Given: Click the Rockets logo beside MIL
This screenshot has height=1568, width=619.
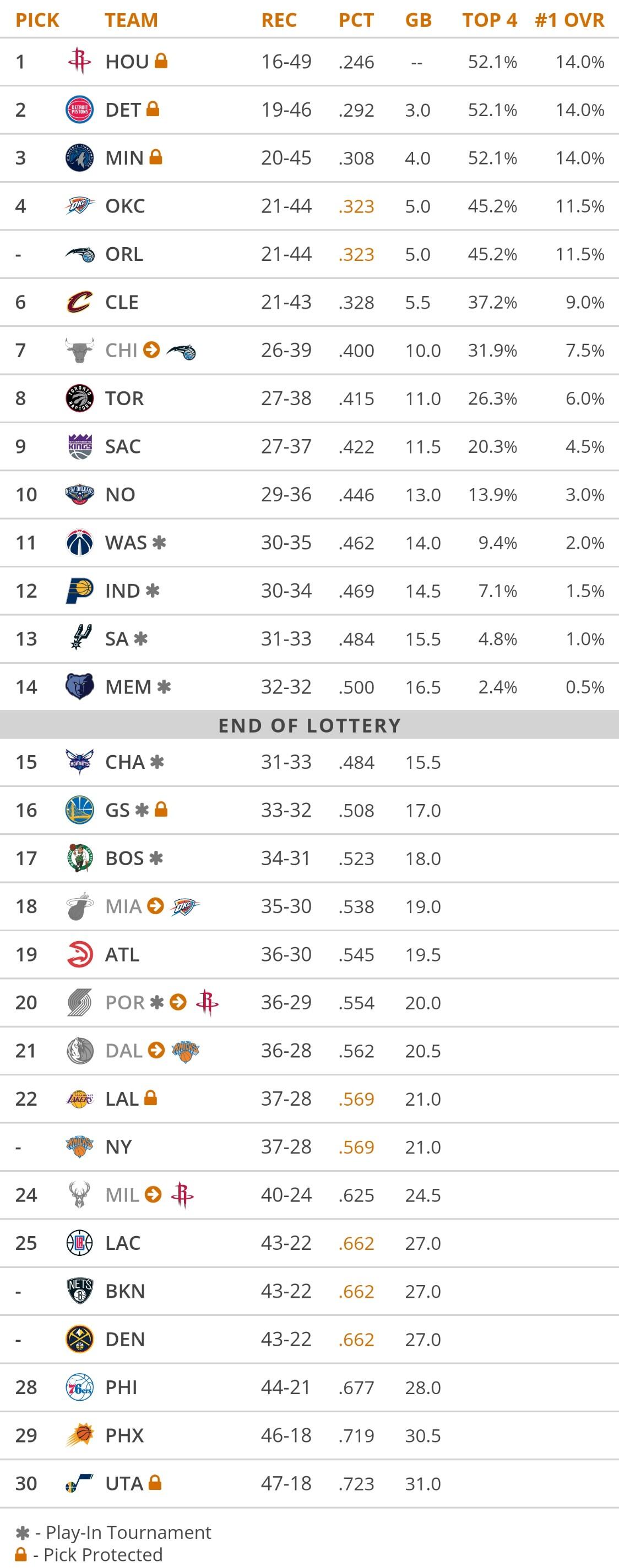Looking at the screenshot, I should [x=182, y=1195].
